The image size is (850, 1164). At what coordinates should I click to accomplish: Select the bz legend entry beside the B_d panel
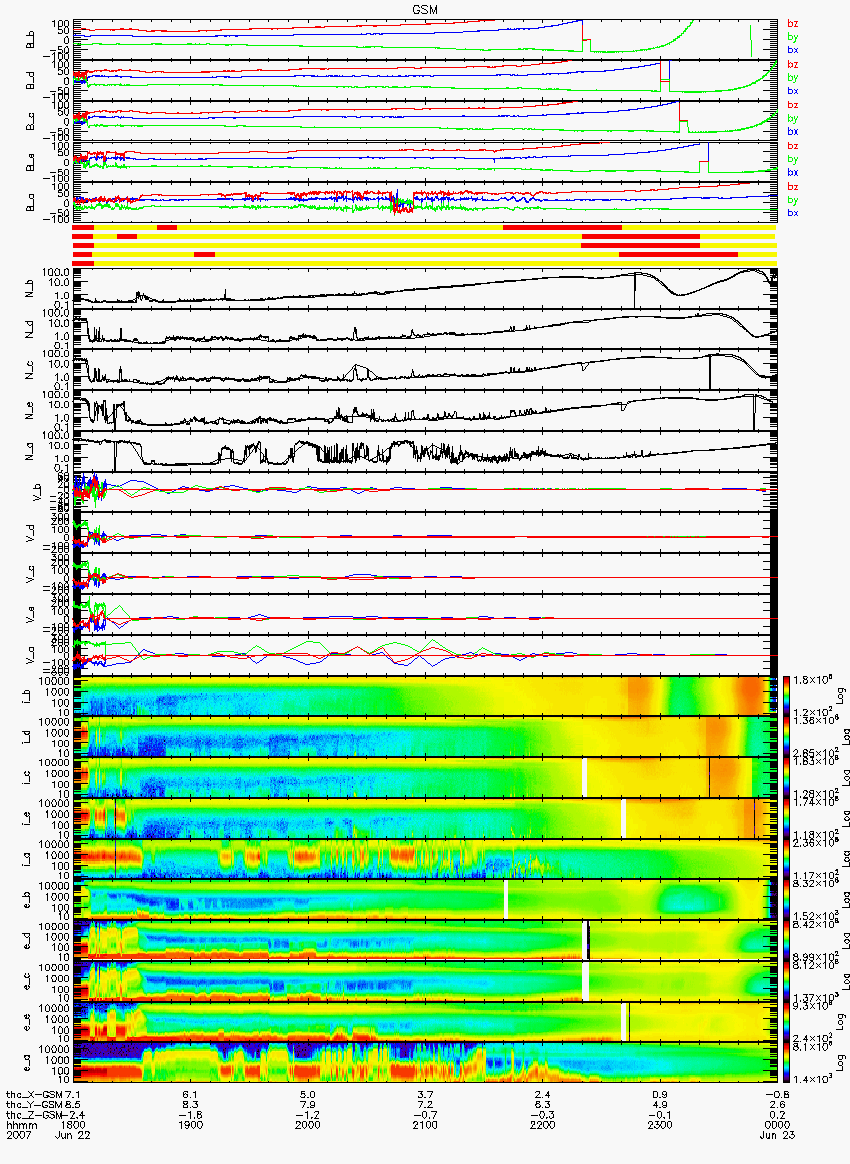(793, 65)
